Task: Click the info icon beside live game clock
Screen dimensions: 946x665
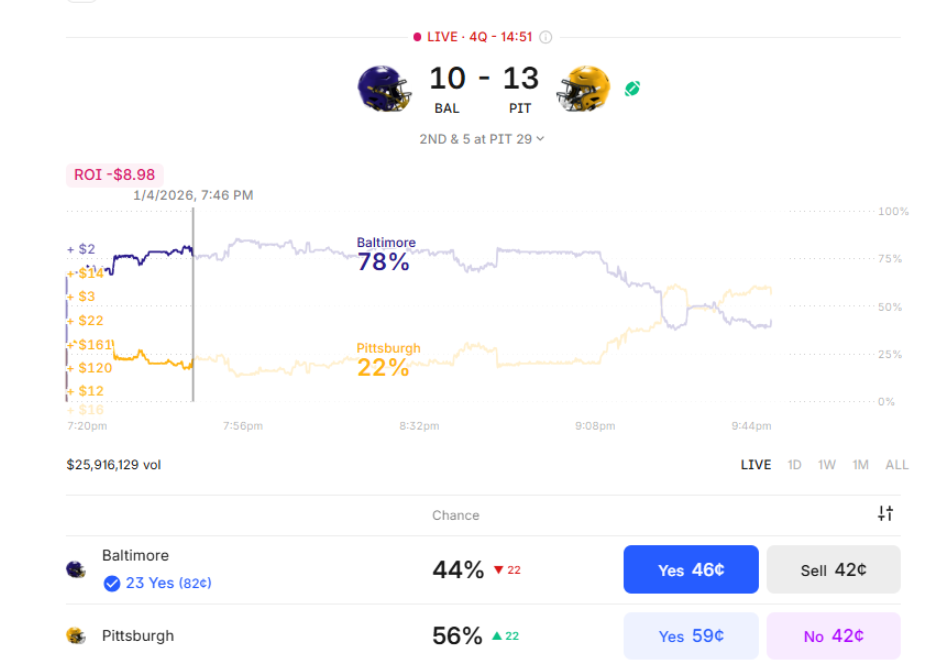Action: [x=546, y=37]
